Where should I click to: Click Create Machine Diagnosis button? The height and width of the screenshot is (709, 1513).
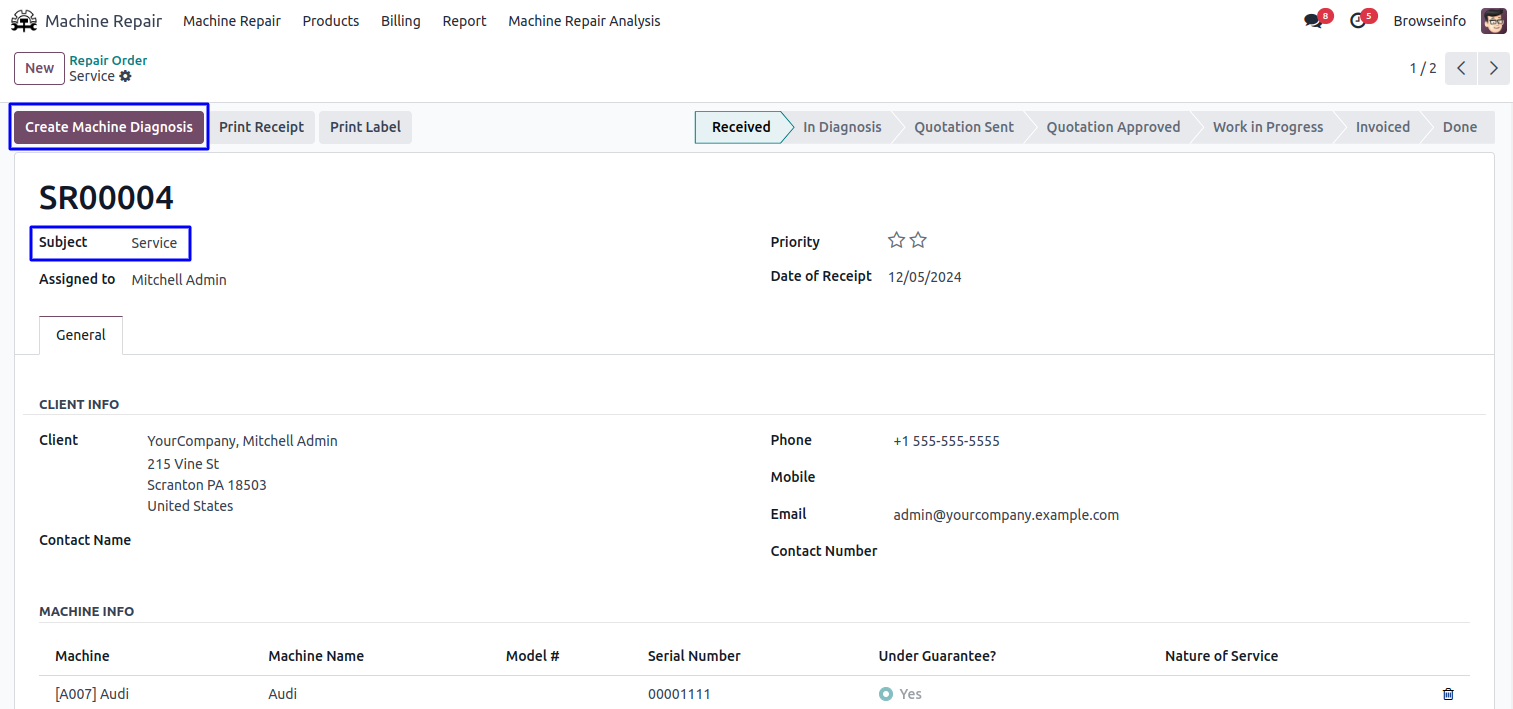point(109,127)
